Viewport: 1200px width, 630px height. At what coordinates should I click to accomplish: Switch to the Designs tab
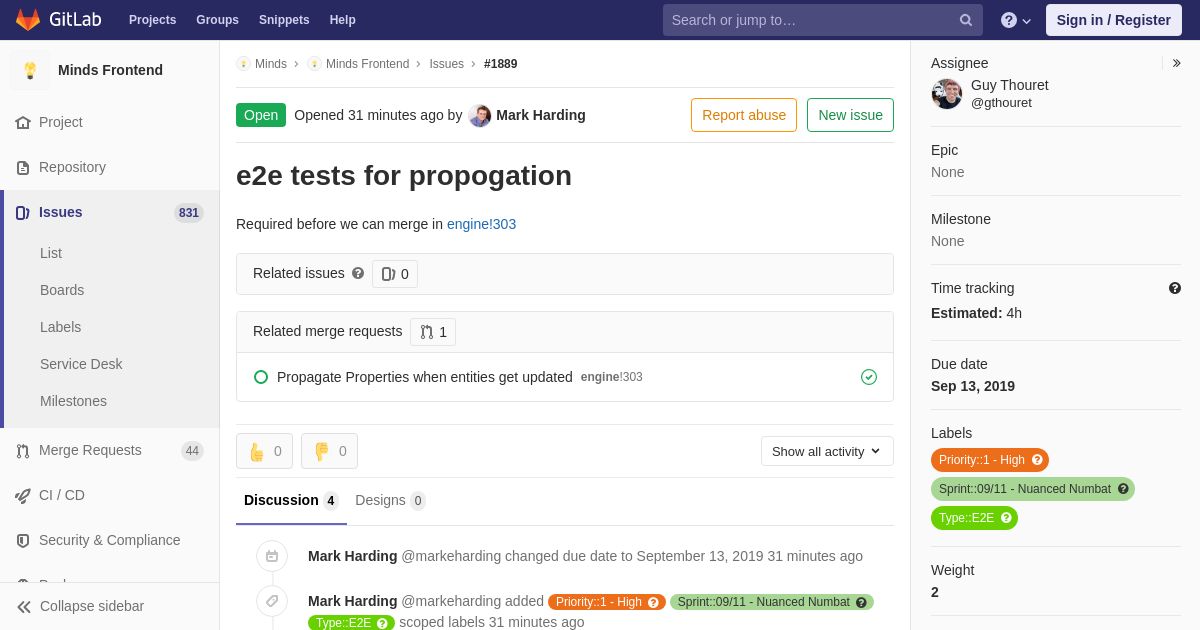389,500
